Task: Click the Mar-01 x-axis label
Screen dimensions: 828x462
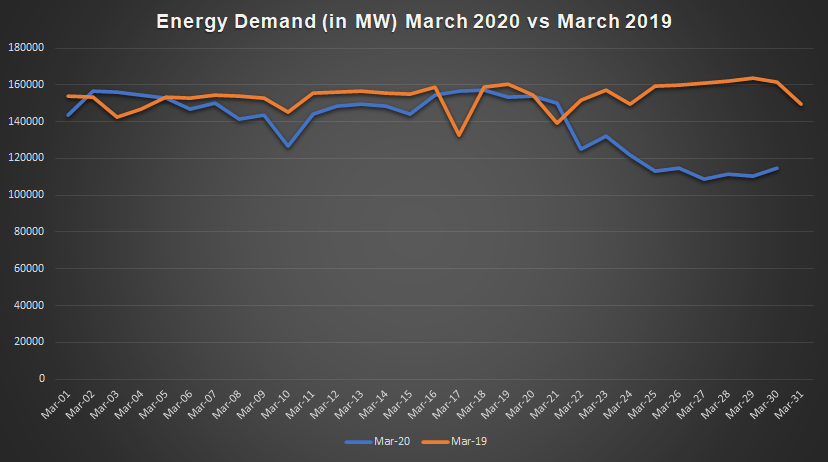Action: [x=55, y=405]
